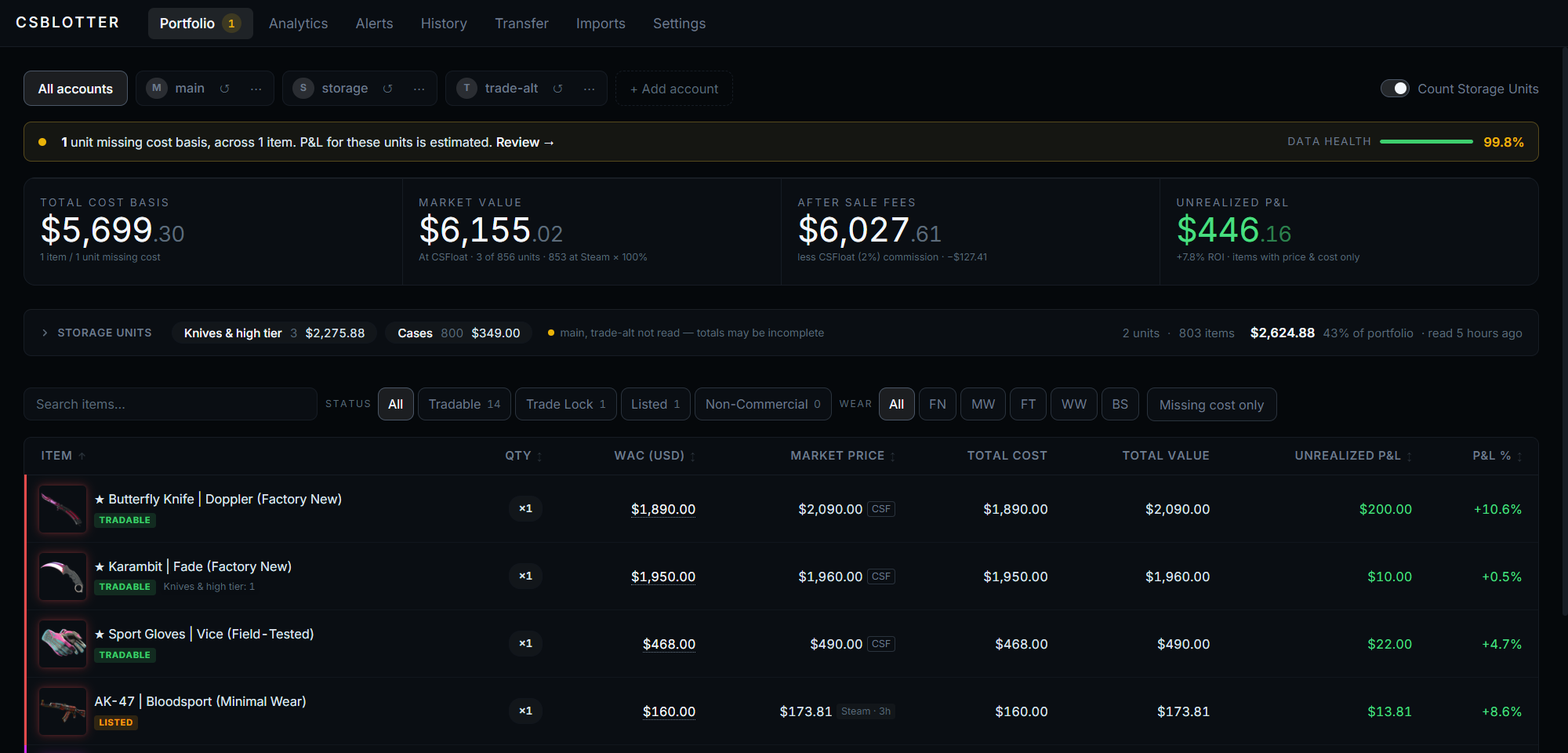Click Steam 3h badge on AK-47 price
This screenshot has height=753, width=1568.
pos(866,711)
